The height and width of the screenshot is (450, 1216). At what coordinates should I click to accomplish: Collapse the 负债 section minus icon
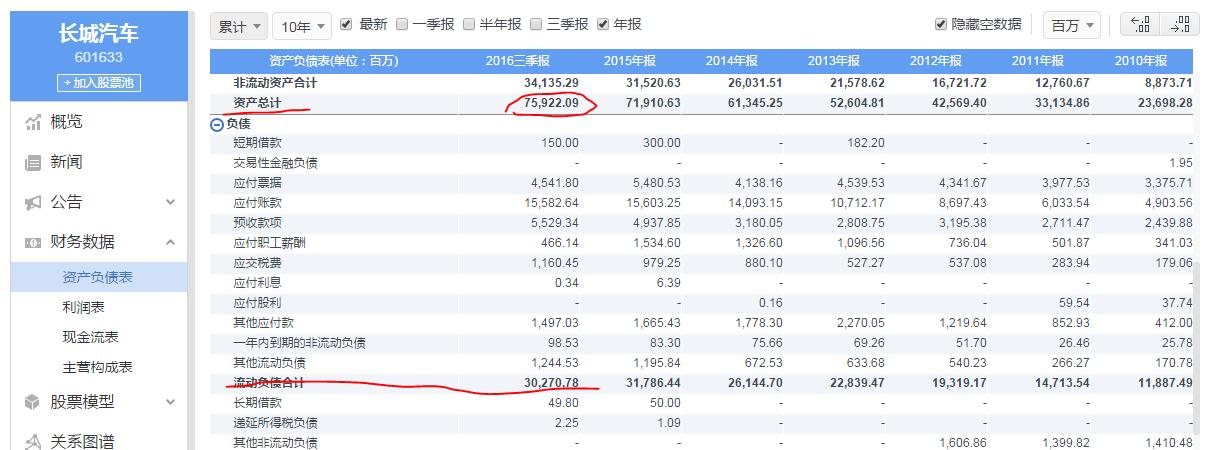point(217,125)
